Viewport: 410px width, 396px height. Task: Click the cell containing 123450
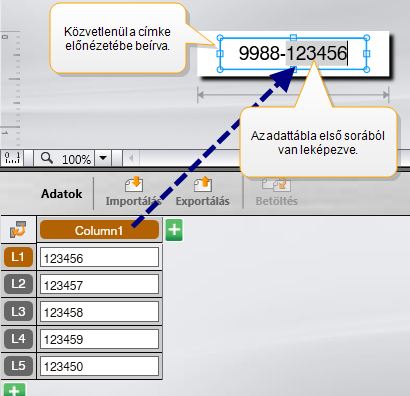(99, 366)
